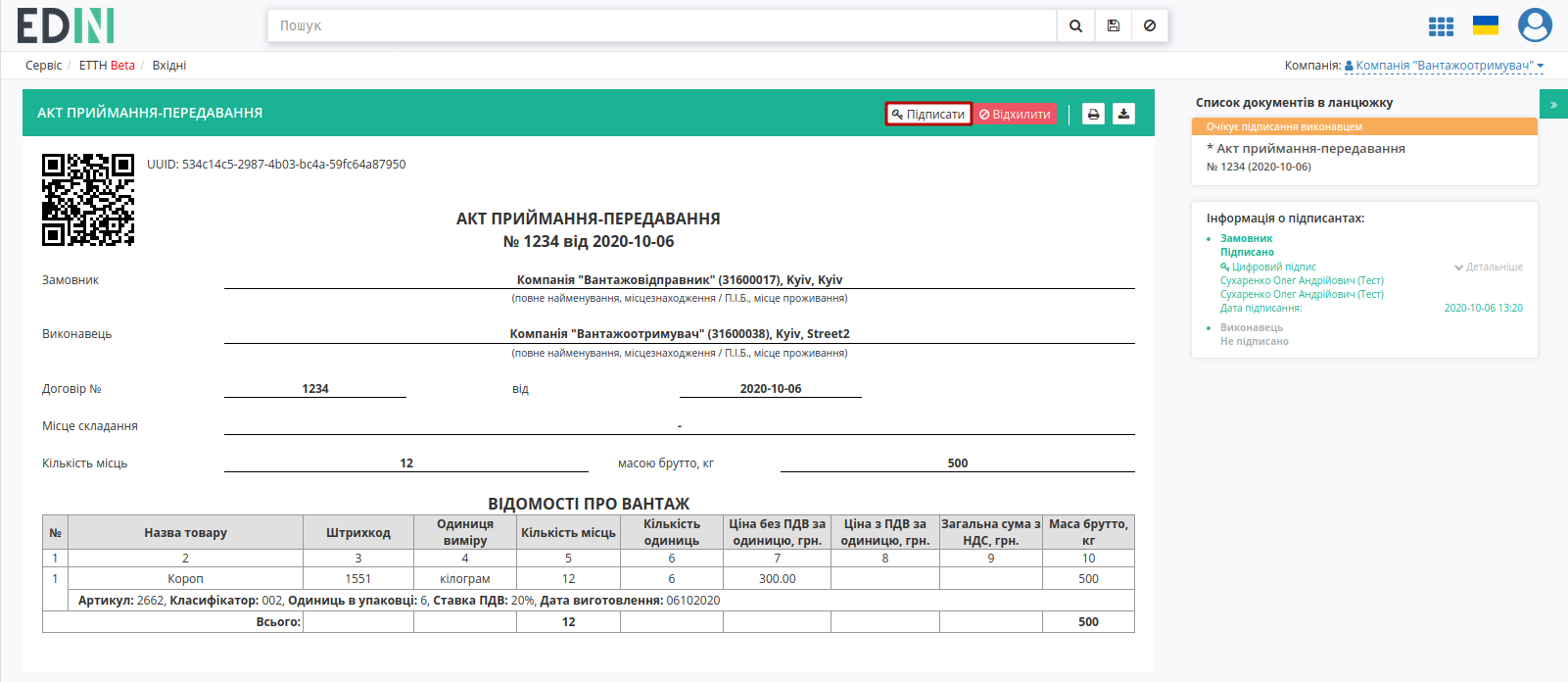Open Акт приймання-передавання in chain list

coord(1310,149)
